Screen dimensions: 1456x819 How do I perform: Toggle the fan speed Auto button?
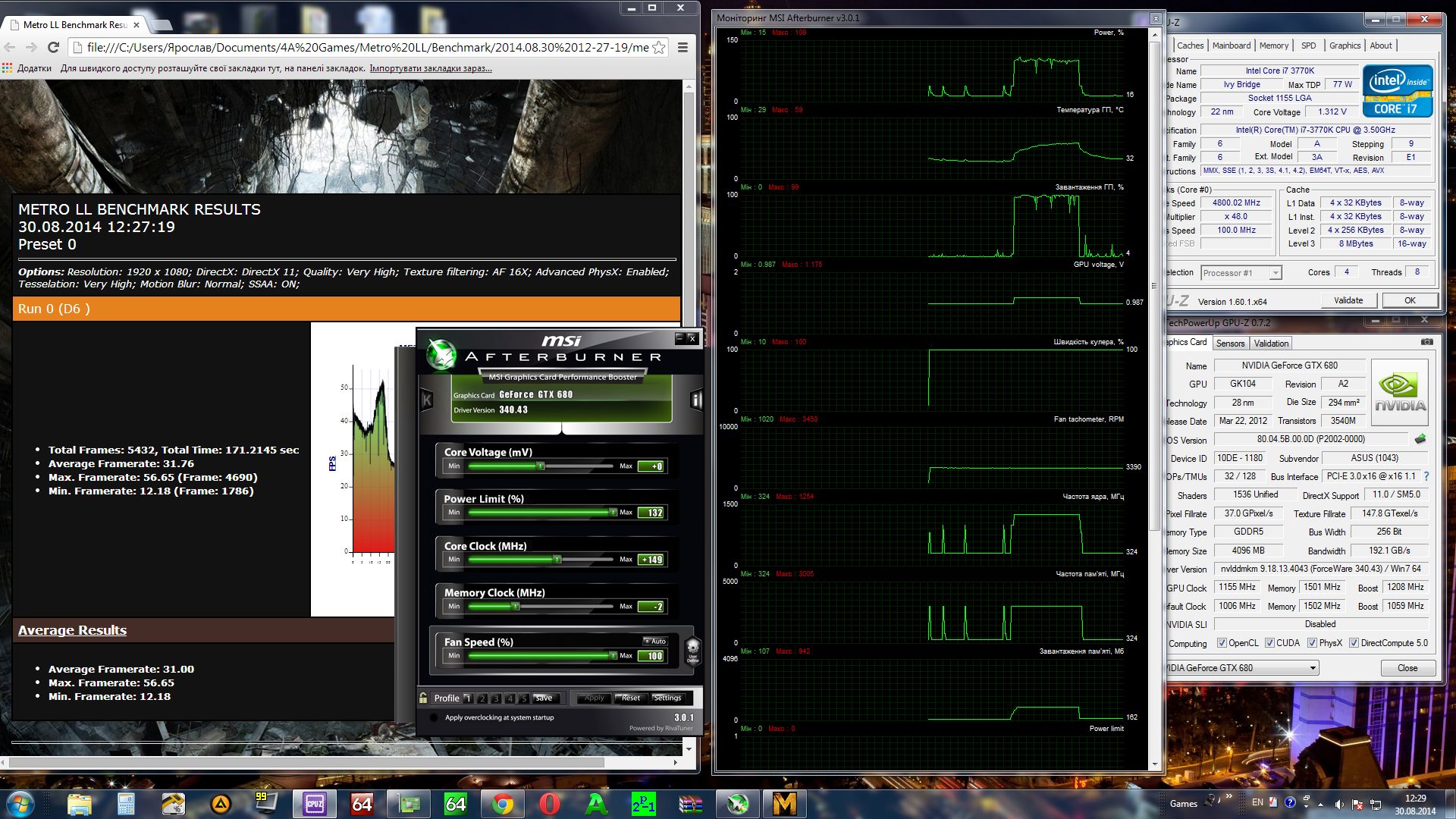click(x=655, y=641)
